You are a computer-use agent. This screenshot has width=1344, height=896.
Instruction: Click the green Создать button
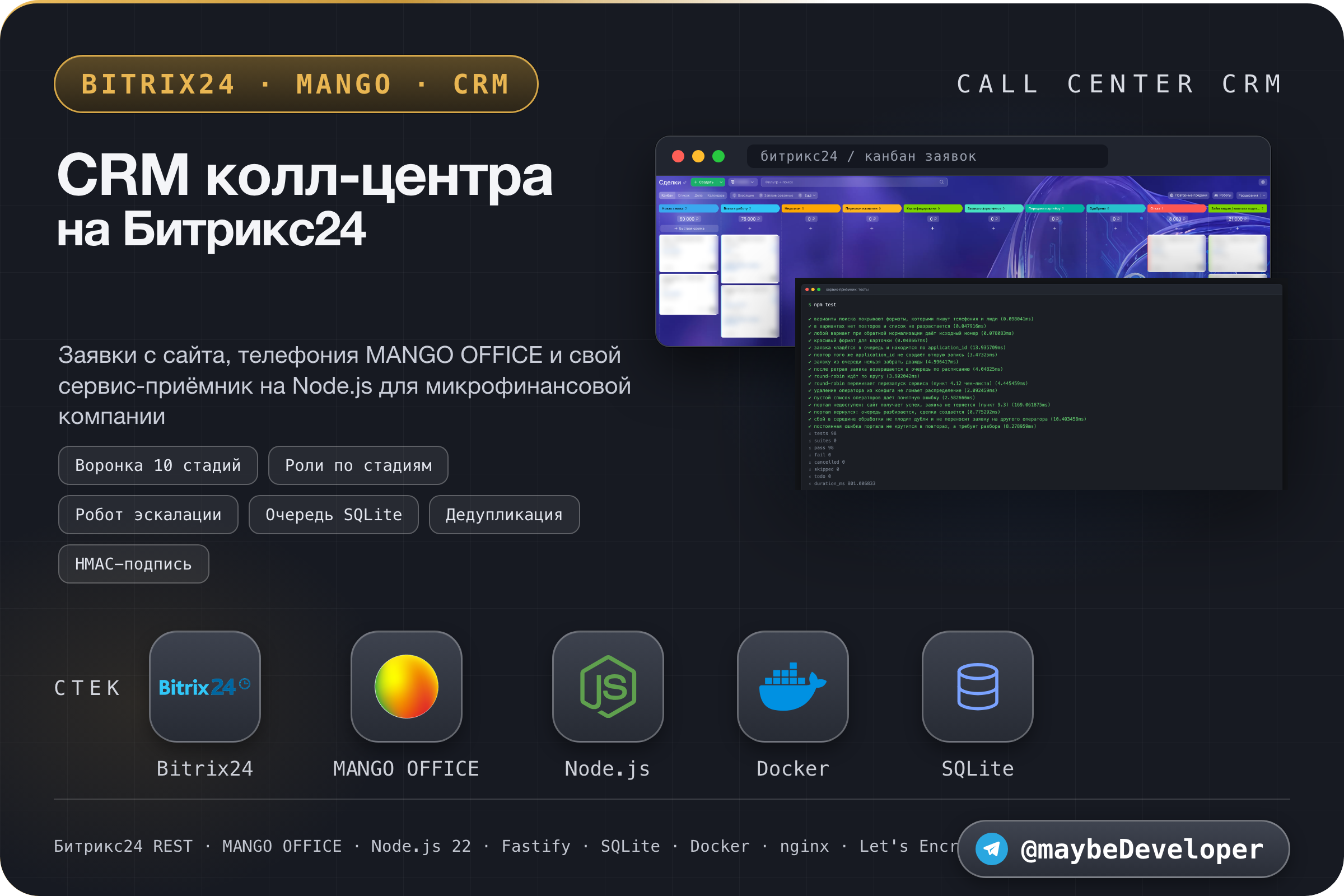[705, 183]
